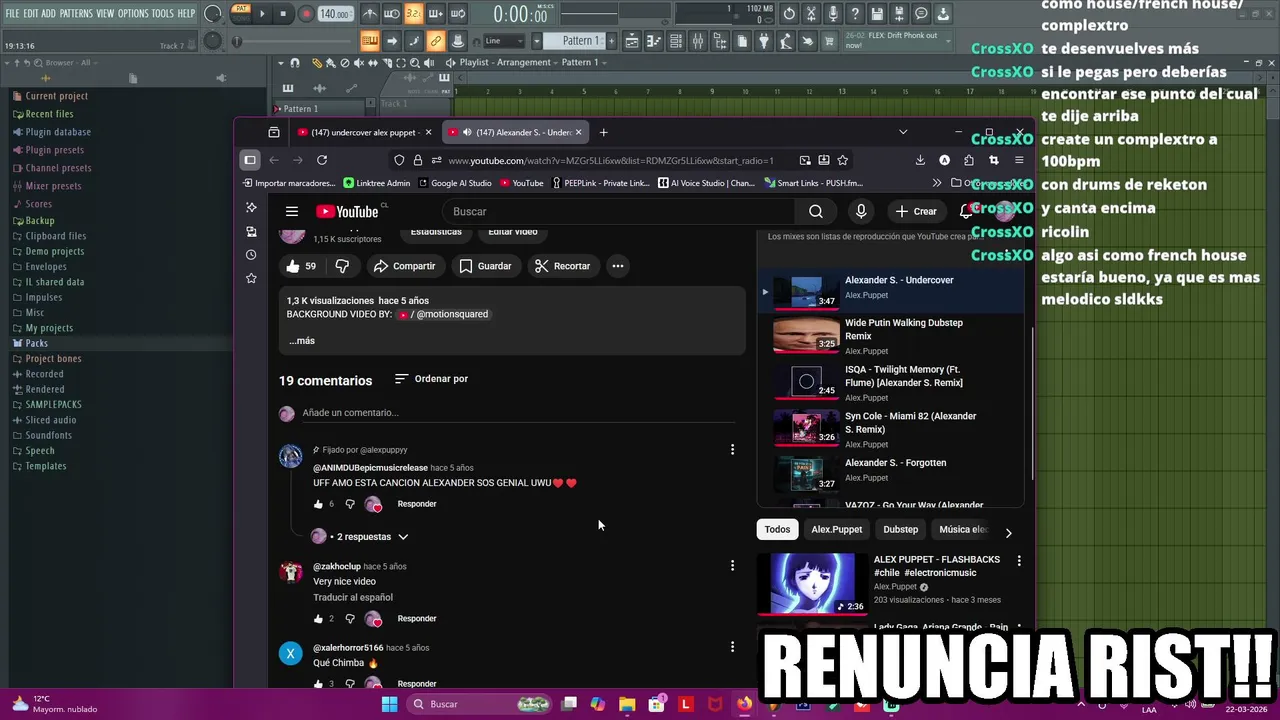1280x720 pixels.
Task: Toggle the FL Studio metronome
Action: [370, 14]
